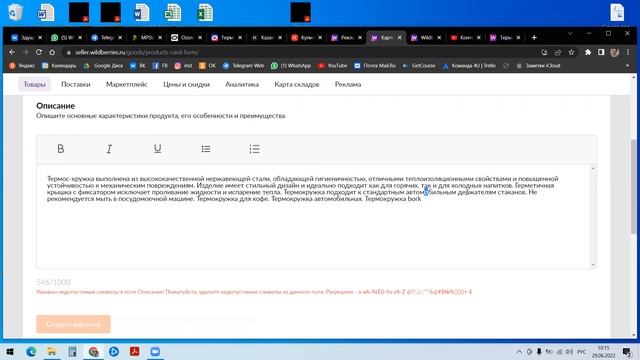The height and width of the screenshot is (360, 640).
Task: Open GetCourse bookmark
Action: tap(419, 66)
